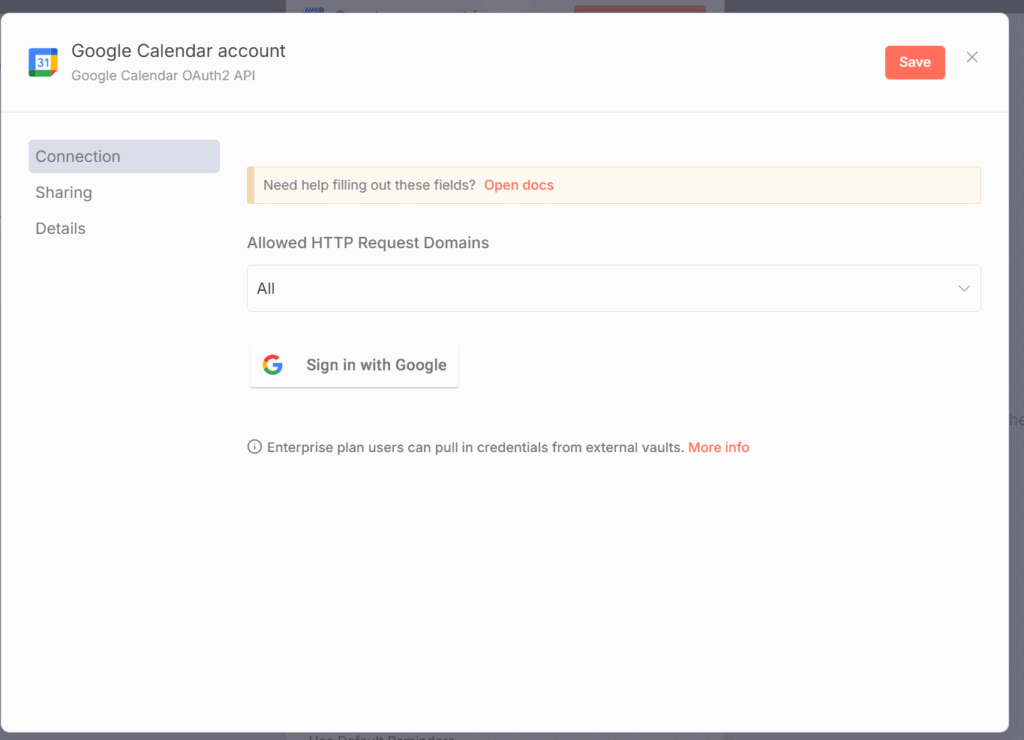This screenshot has width=1024, height=740.
Task: Click the yellow help notice banner text
Action: point(369,185)
